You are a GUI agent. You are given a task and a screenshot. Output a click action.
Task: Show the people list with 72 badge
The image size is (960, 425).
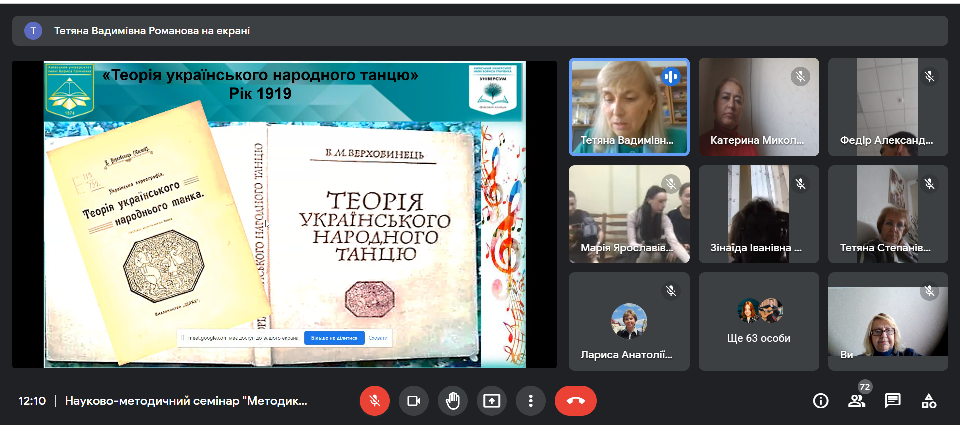pos(856,401)
